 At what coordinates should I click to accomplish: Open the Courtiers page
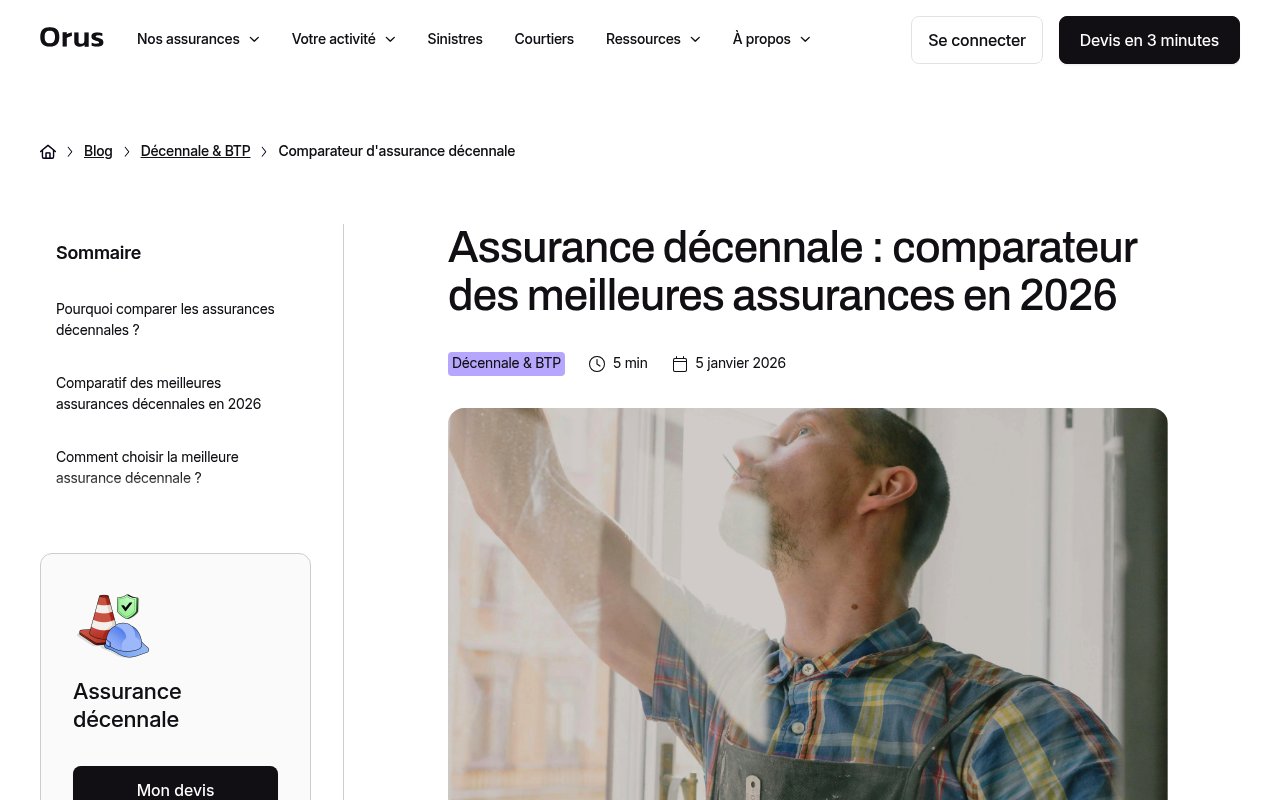pyautogui.click(x=544, y=39)
